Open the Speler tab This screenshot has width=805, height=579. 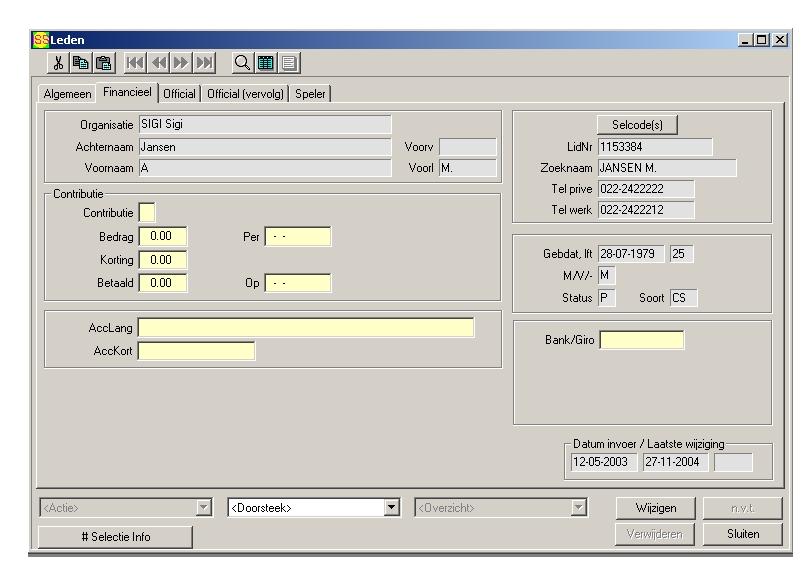312,94
